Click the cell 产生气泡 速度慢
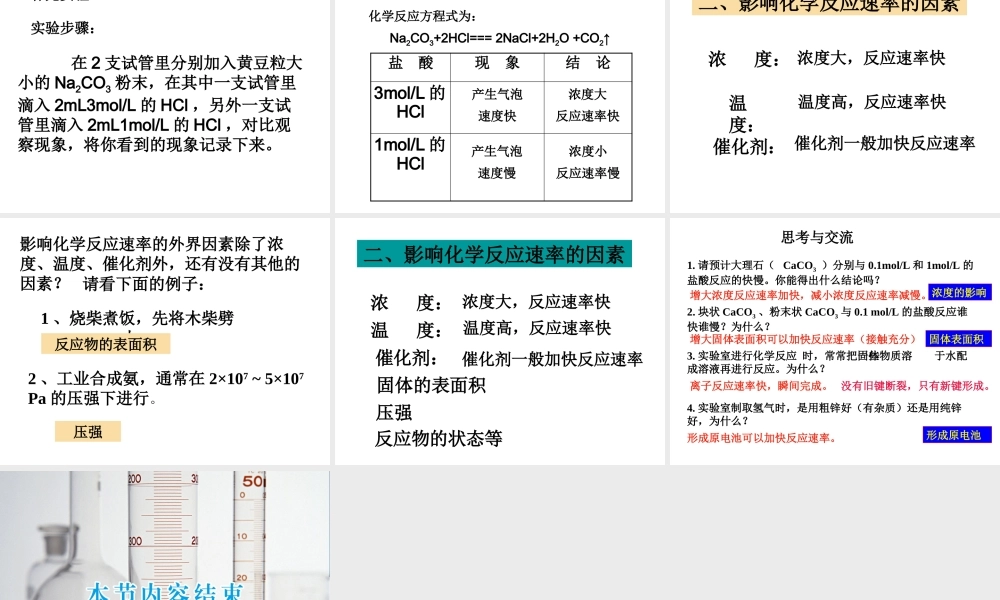This screenshot has height=600, width=1000. [497, 166]
